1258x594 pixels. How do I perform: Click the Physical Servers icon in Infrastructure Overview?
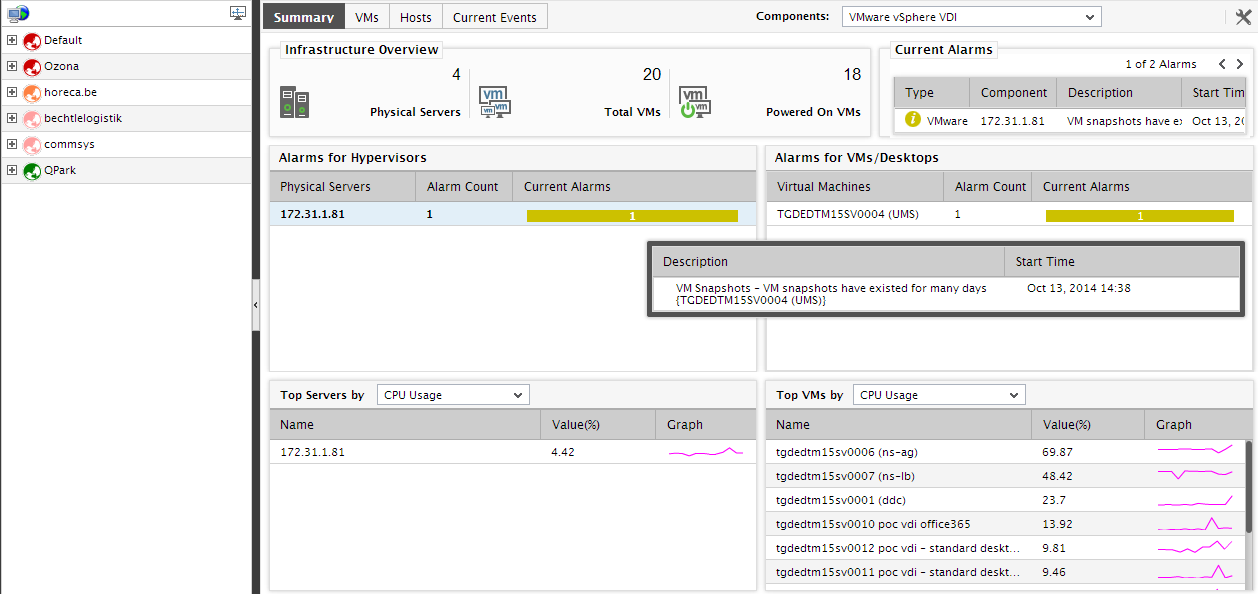[294, 102]
